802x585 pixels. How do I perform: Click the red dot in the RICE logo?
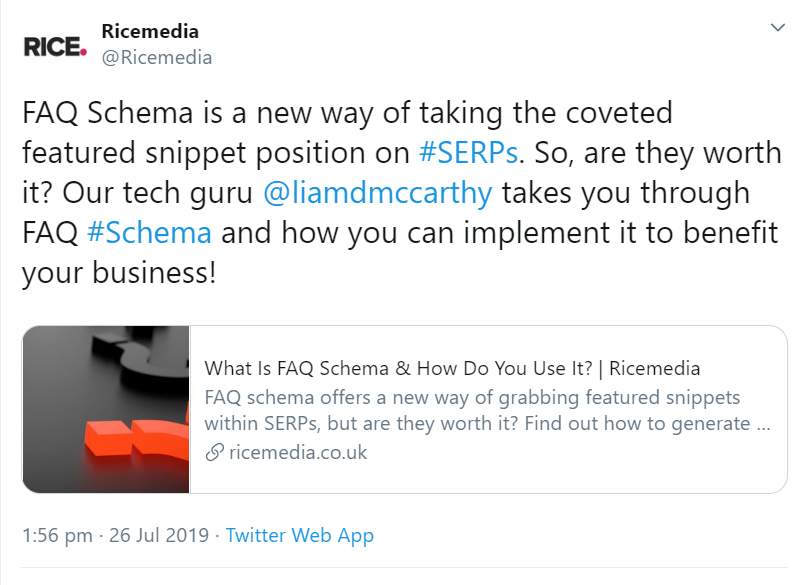click(x=83, y=51)
